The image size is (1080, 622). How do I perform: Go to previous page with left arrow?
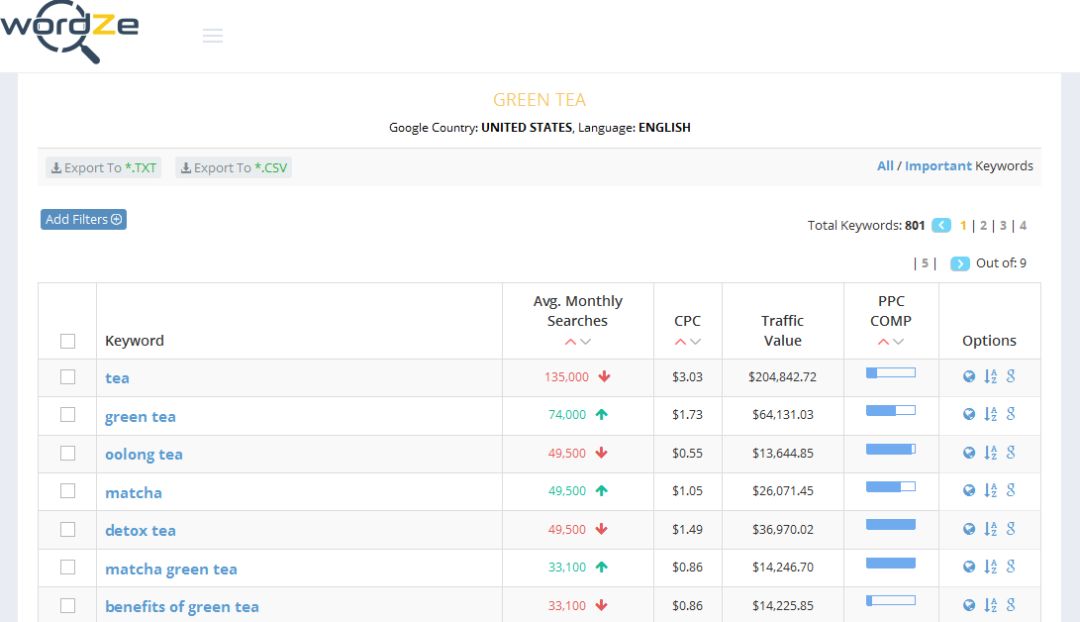[941, 226]
